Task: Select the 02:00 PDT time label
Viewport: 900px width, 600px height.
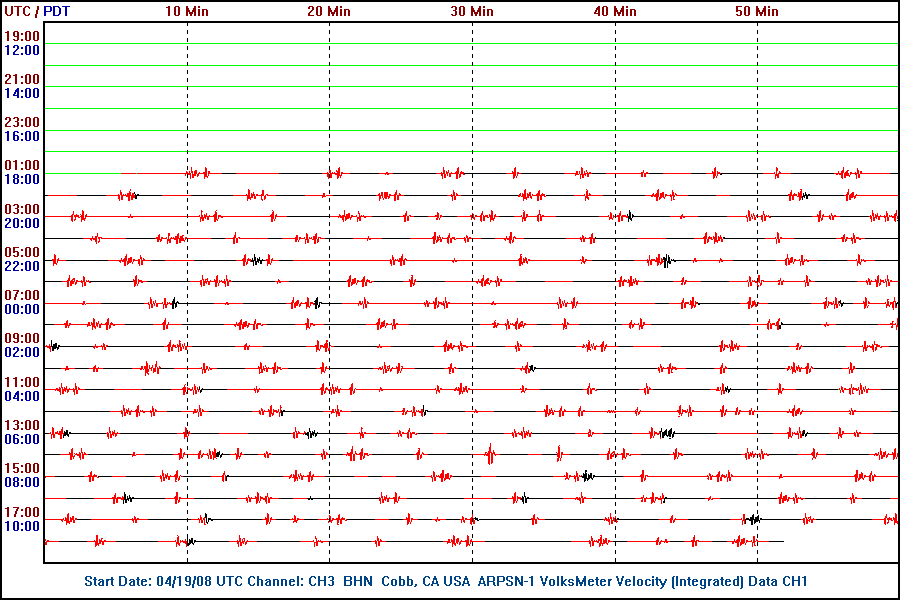Action: pos(22,352)
